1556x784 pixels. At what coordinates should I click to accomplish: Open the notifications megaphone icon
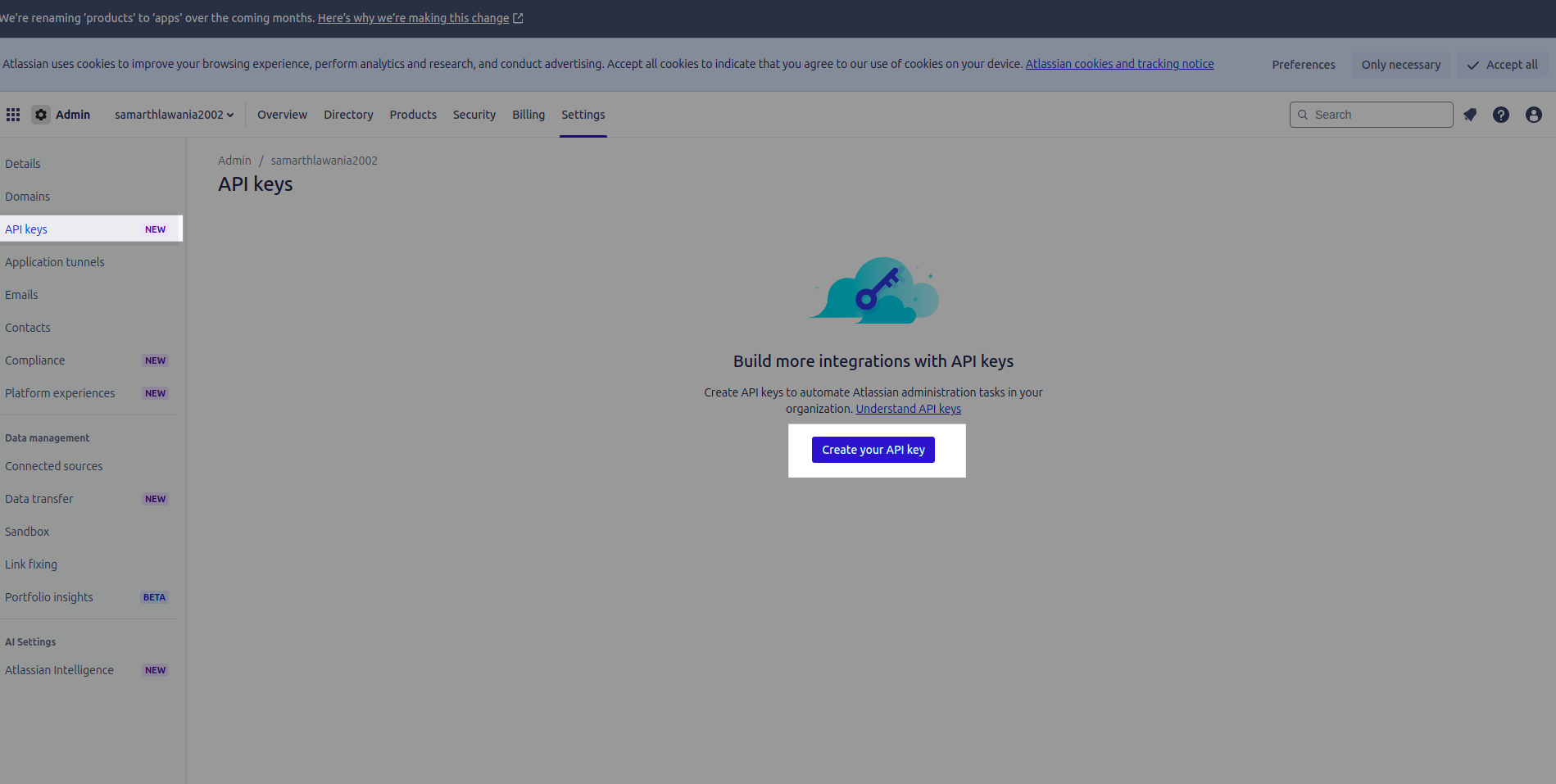pos(1470,115)
